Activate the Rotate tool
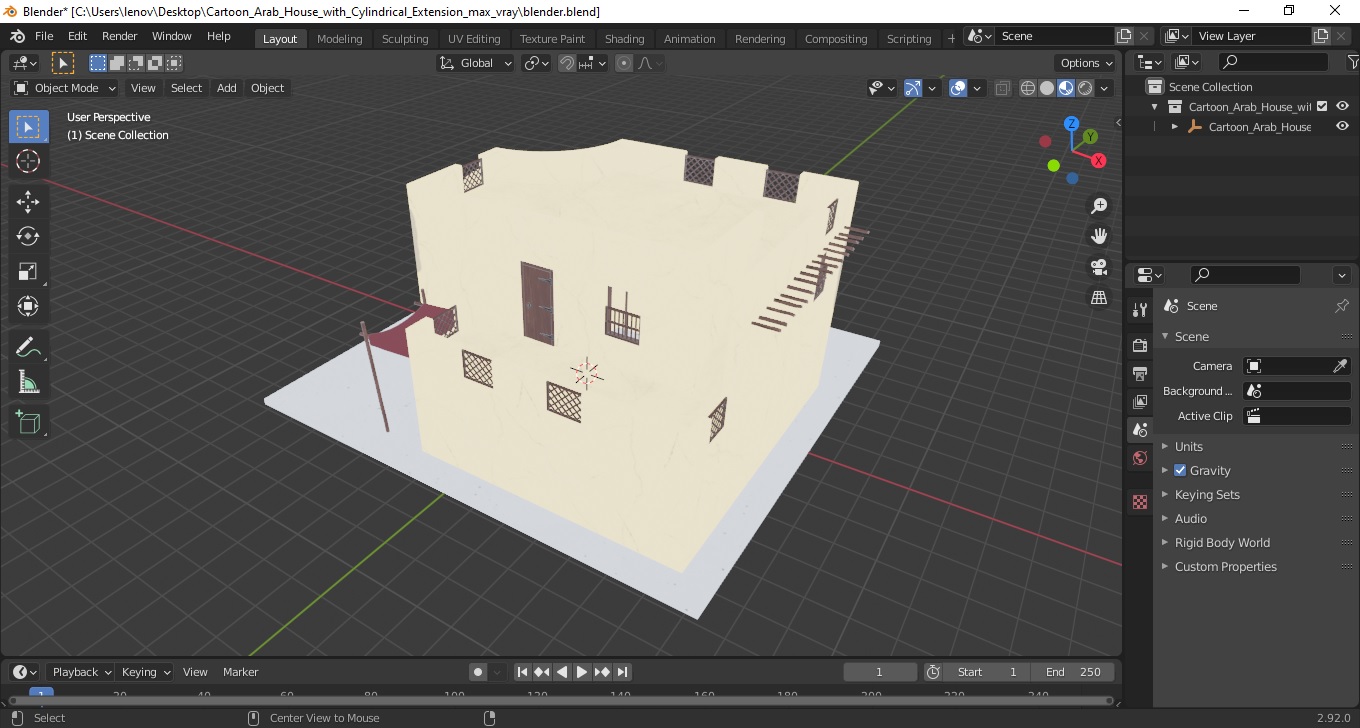Viewport: 1360px width, 728px height. click(28, 236)
